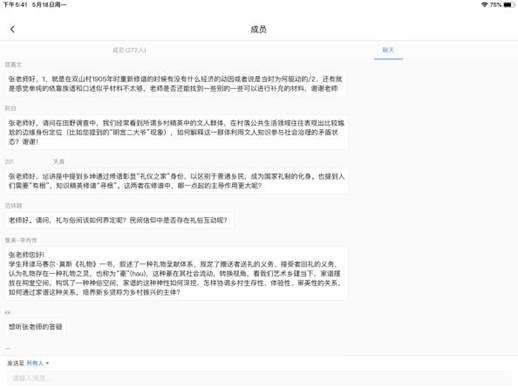Focus the 请输入消息 input field
The height and width of the screenshot is (389, 518).
point(259,378)
